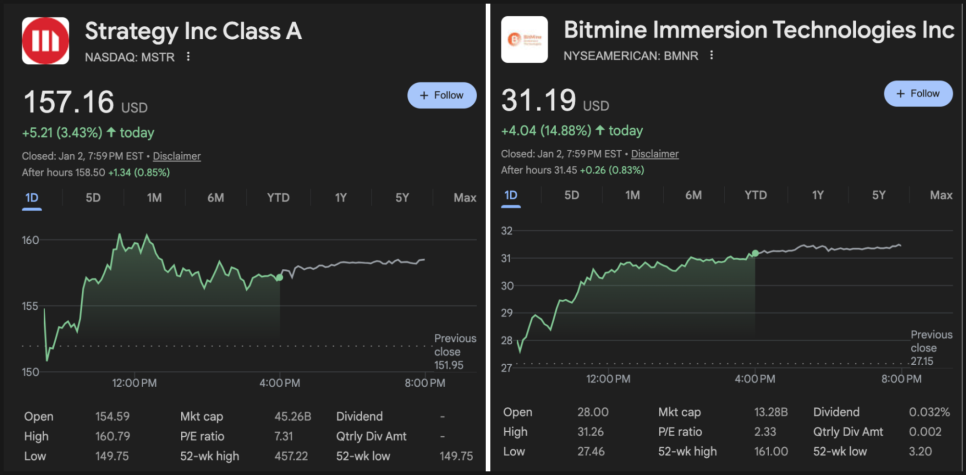Open the three-dot menu beside NASDAQ: MSTR
The height and width of the screenshot is (475, 966).
pos(188,57)
